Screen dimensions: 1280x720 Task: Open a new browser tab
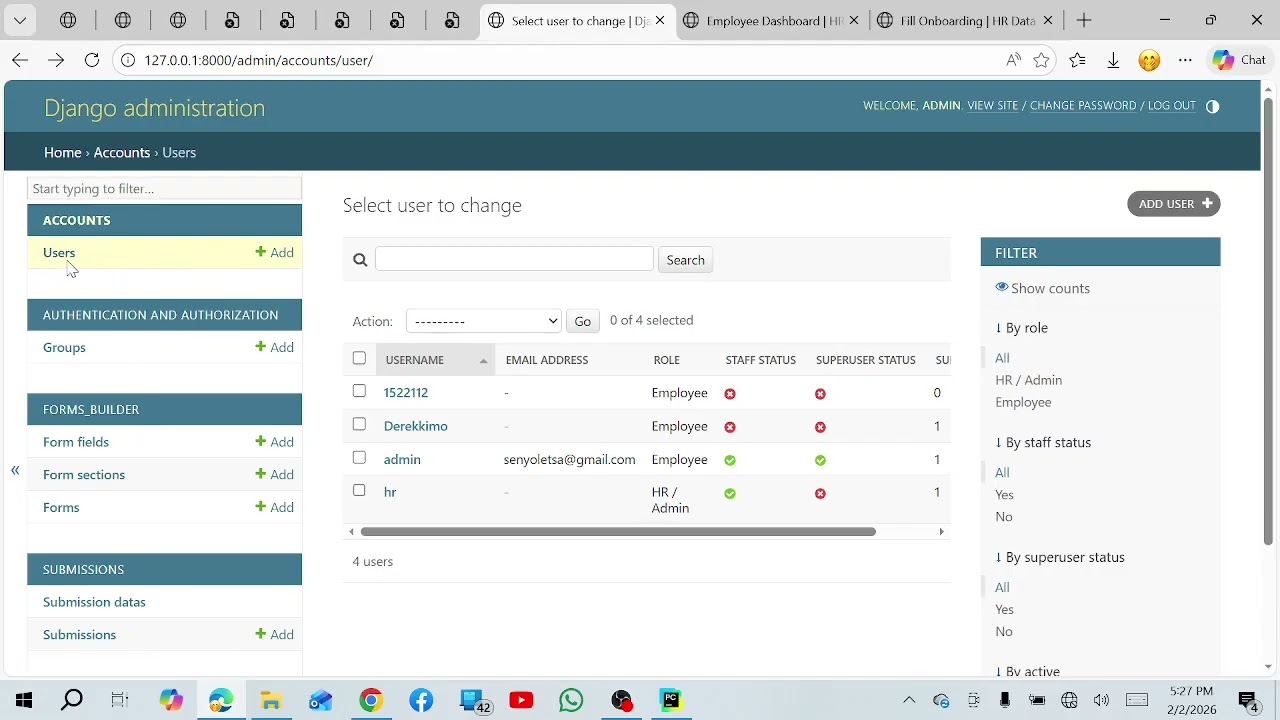click(x=1084, y=20)
